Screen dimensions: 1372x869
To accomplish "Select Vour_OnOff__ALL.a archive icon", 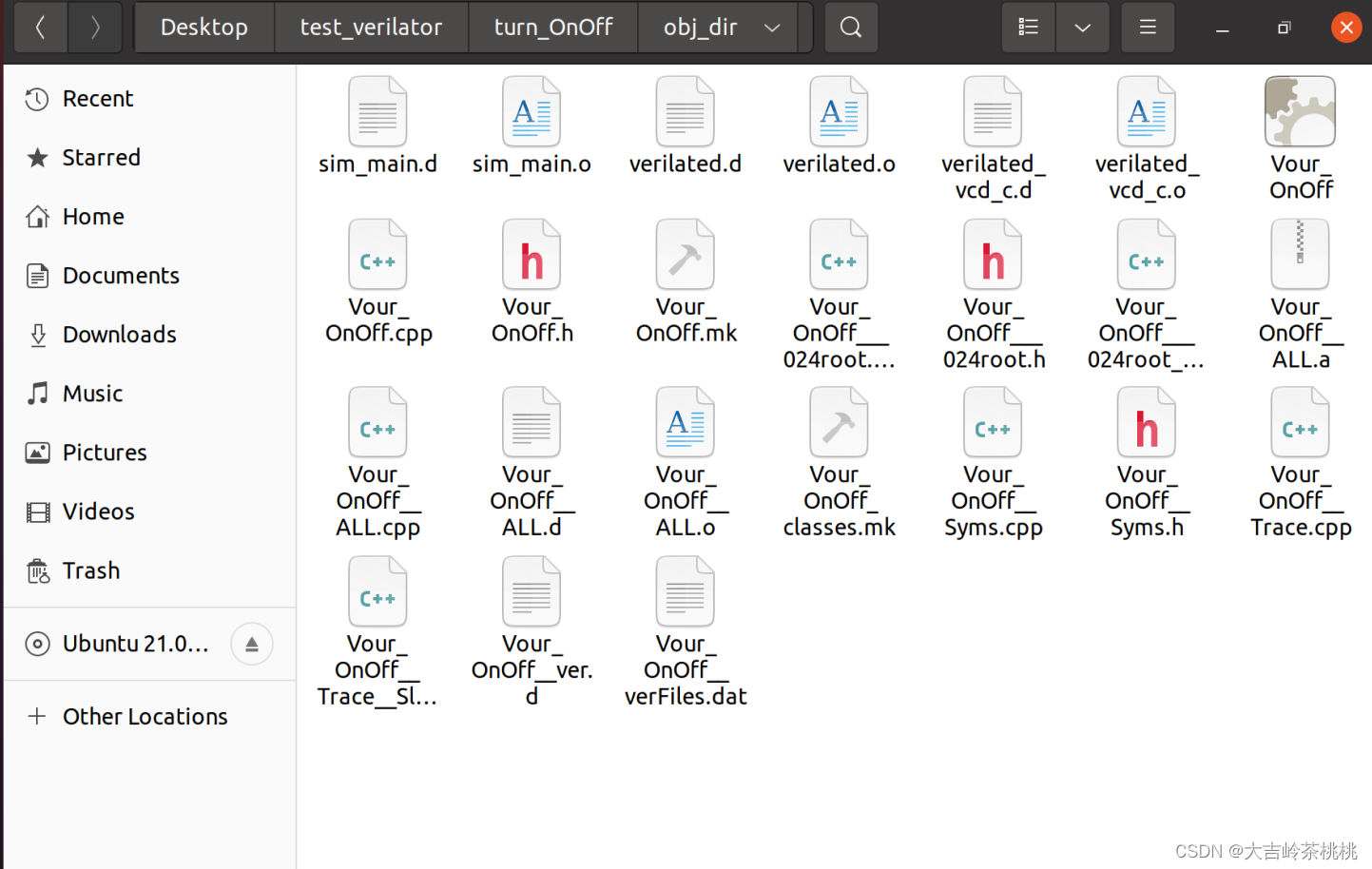I will click(x=1300, y=255).
